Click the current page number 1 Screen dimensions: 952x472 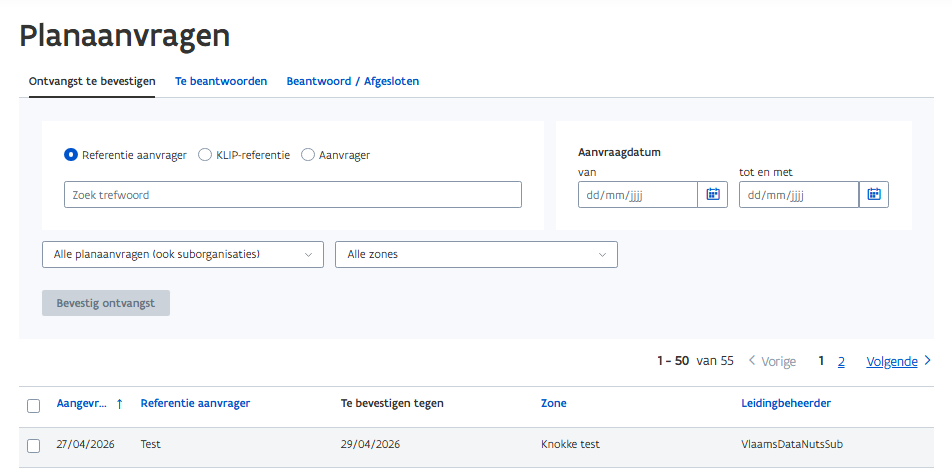point(821,361)
